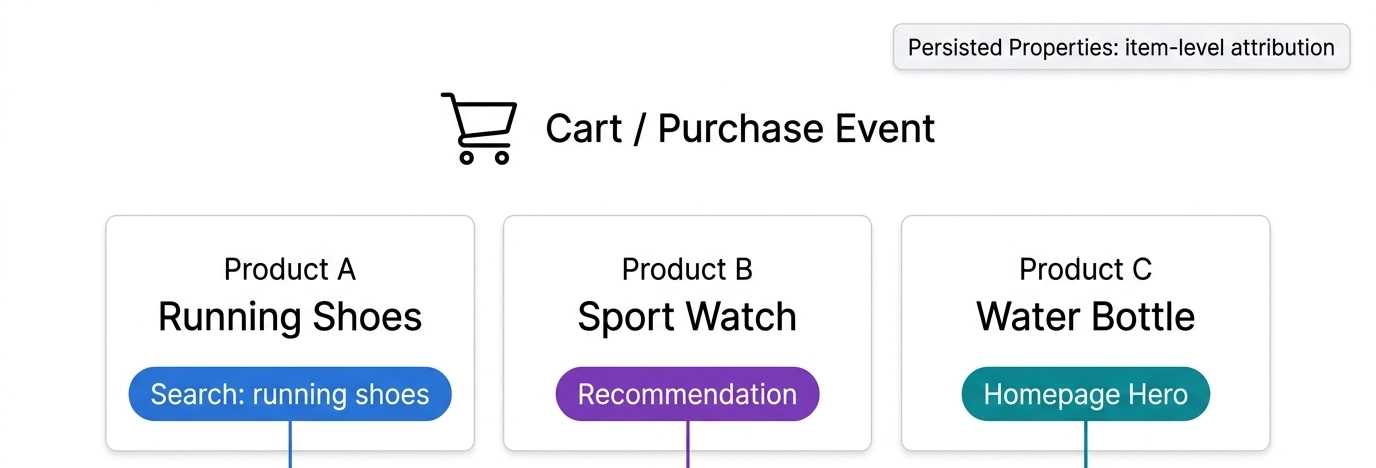Select the "Search: running shoes" blue pill
Image resolution: width=1376 pixels, height=468 pixels.
[x=290, y=394]
